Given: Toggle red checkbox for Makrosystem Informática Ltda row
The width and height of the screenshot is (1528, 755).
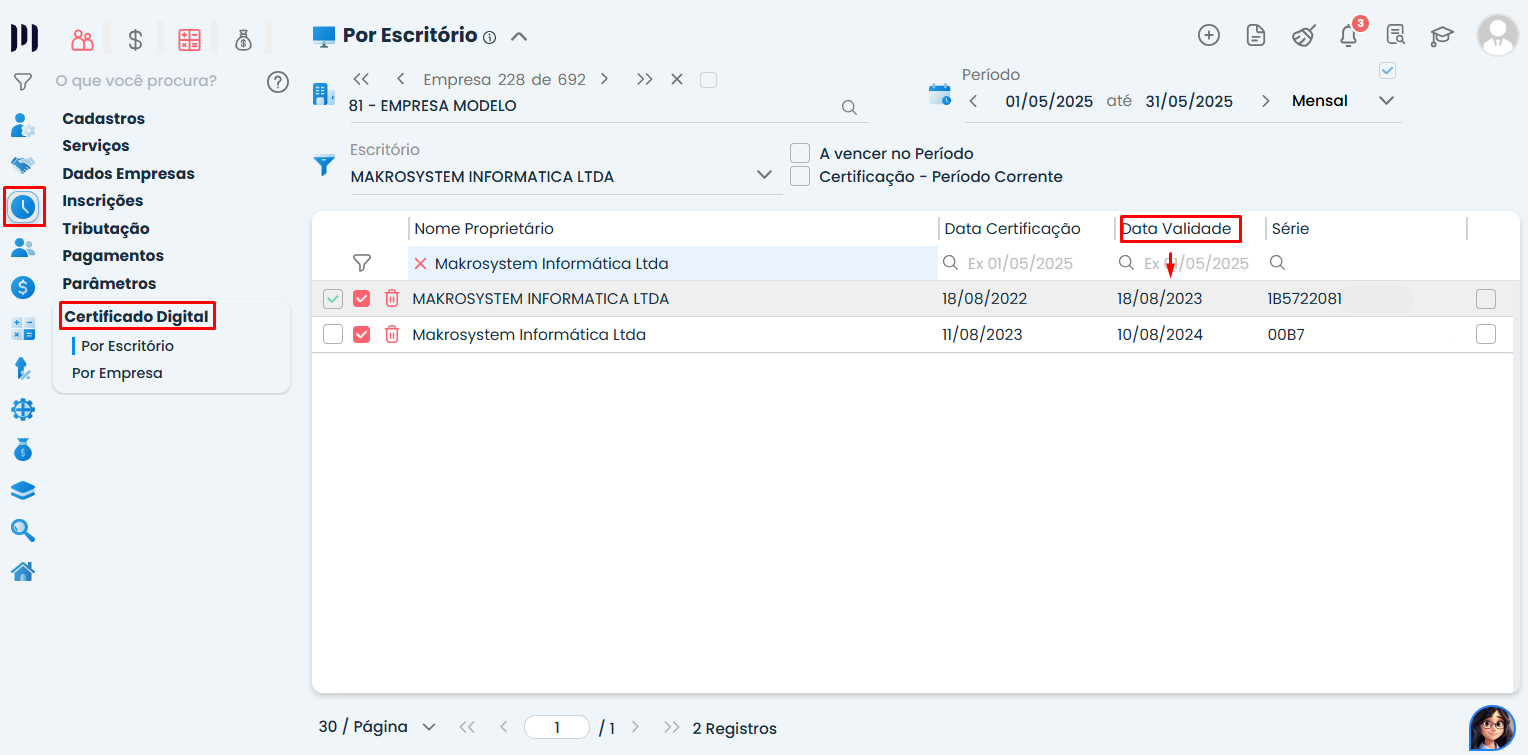Looking at the screenshot, I should (362, 334).
